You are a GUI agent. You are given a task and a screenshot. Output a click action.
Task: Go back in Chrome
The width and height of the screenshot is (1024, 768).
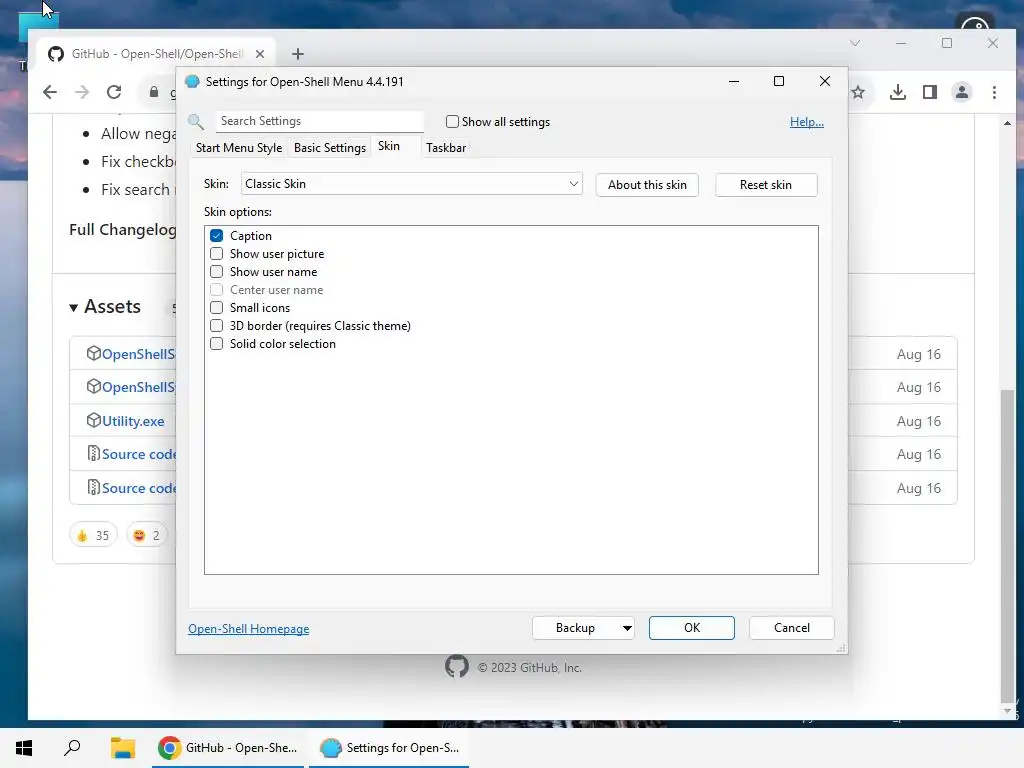[50, 92]
